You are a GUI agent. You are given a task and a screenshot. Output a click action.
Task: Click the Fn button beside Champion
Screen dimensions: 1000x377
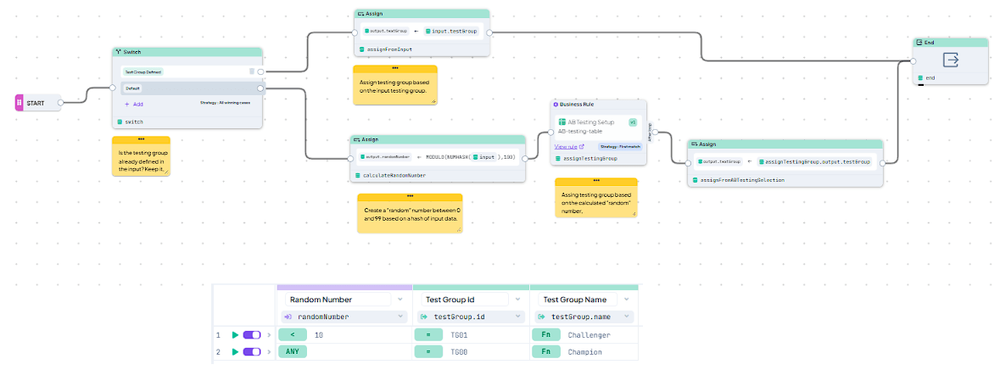547,351
